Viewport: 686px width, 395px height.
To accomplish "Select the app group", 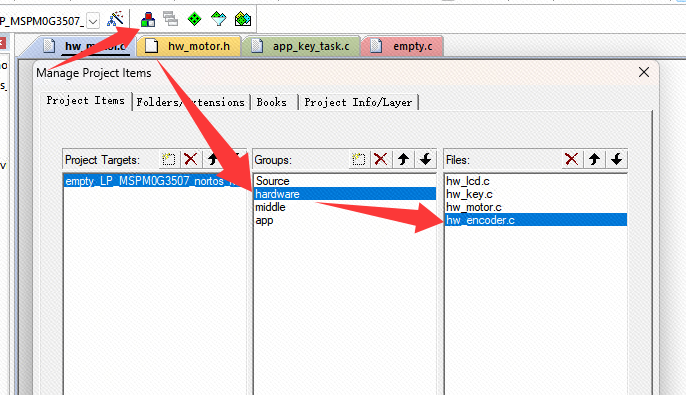I will coord(345,220).
